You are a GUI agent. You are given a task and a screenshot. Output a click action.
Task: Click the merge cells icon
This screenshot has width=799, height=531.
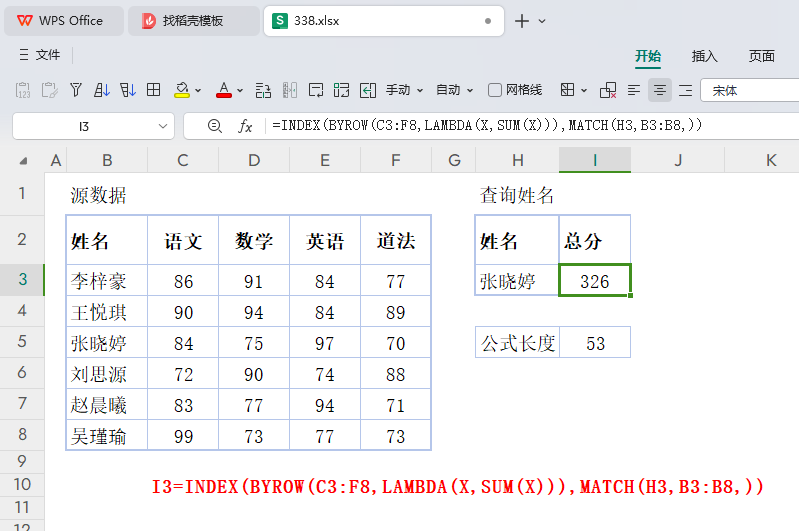pos(341,90)
